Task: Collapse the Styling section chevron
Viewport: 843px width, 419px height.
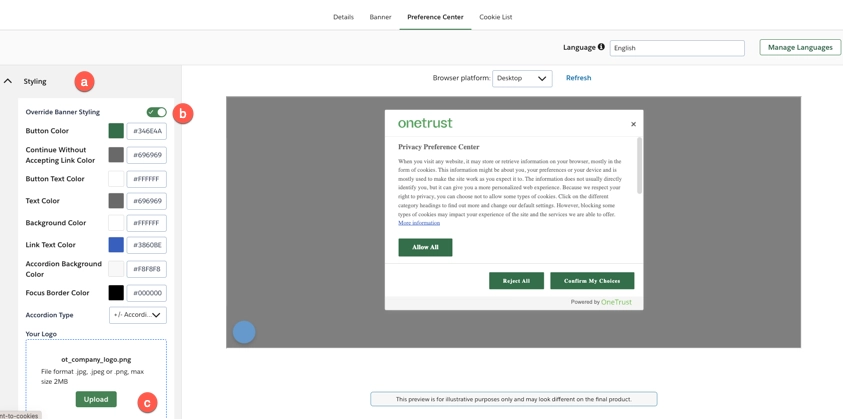Action: 8,81
